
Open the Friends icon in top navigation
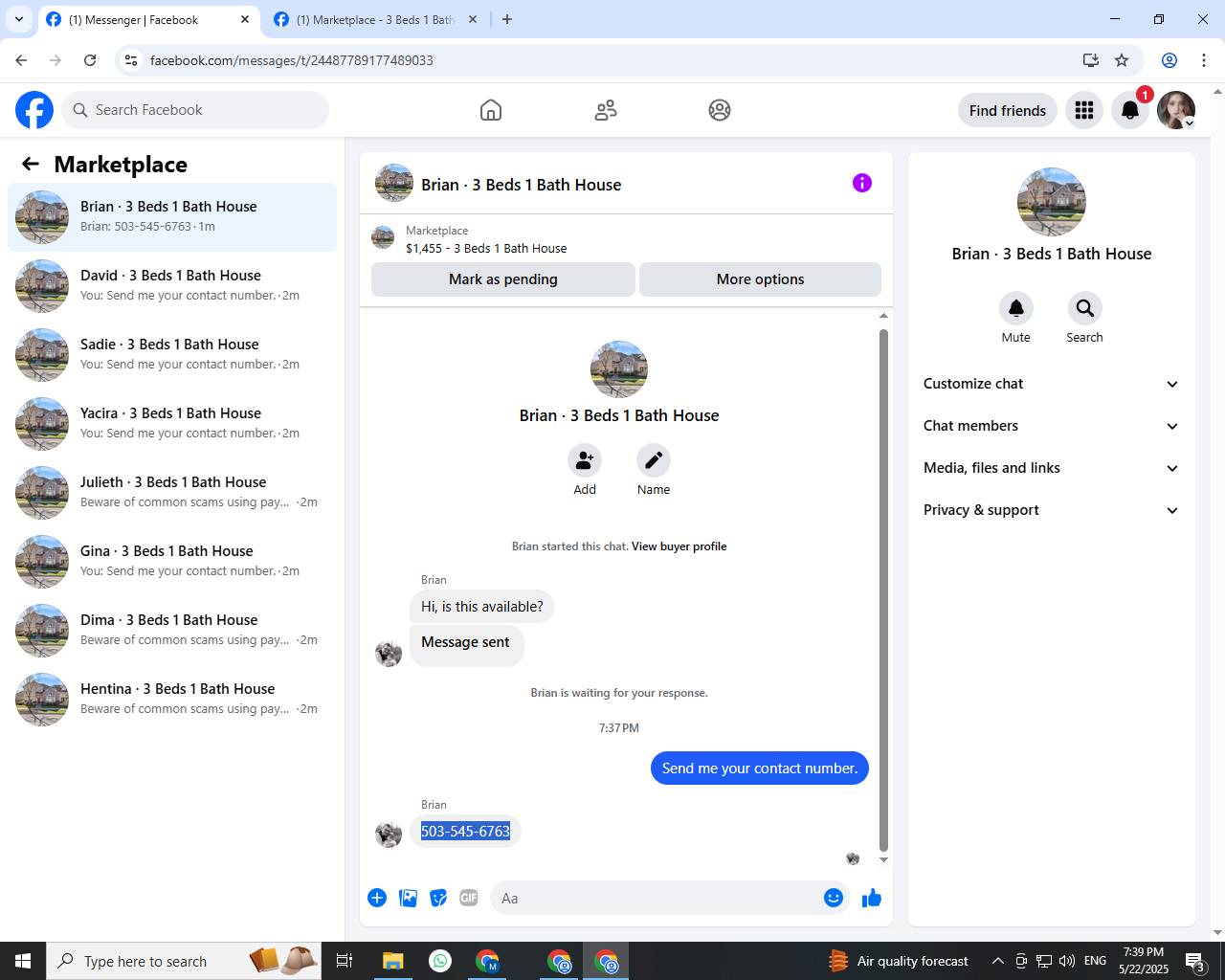click(606, 110)
